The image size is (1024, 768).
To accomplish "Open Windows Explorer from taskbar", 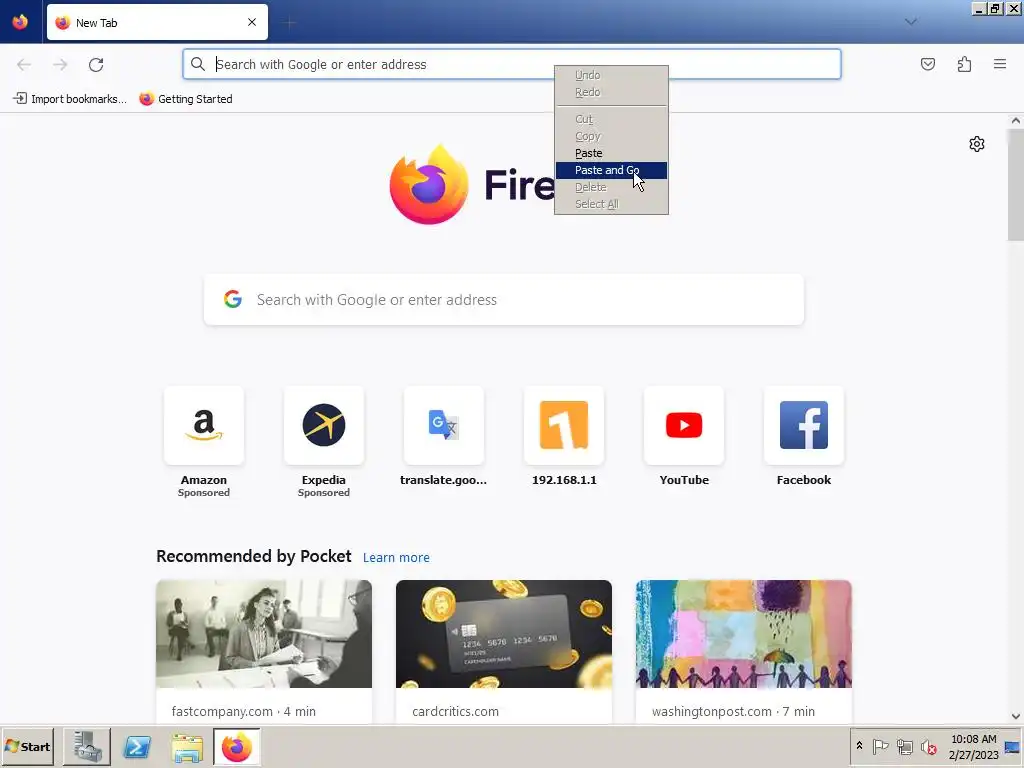I will coord(187,746).
